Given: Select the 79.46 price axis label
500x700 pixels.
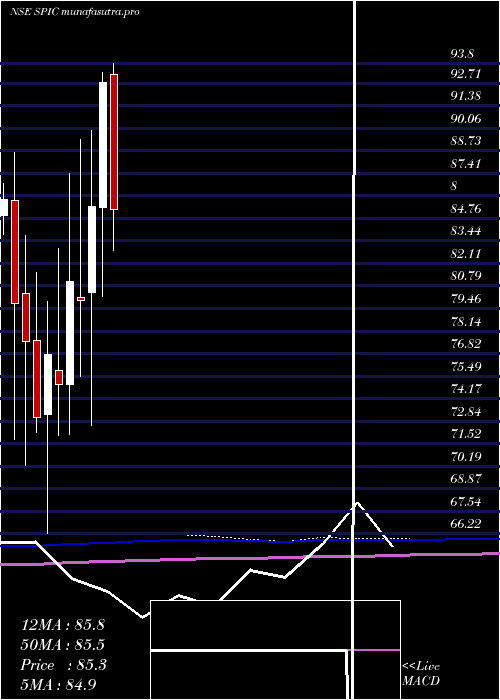Looking at the screenshot, I should 466,299.
